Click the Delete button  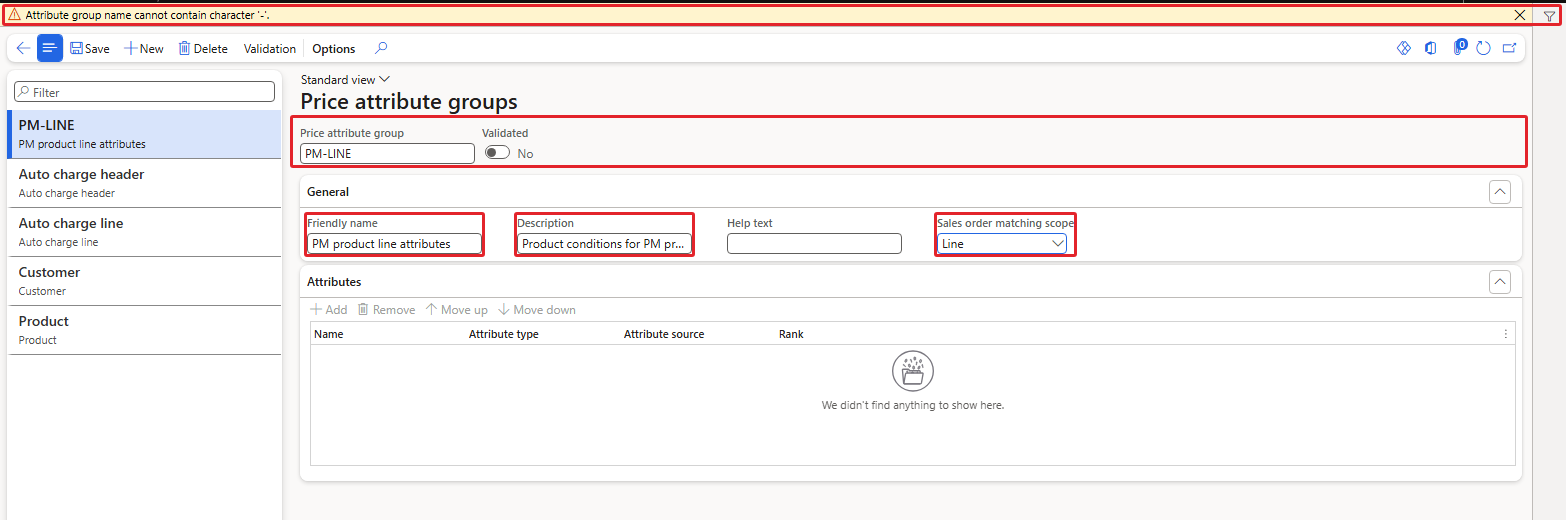coord(203,48)
